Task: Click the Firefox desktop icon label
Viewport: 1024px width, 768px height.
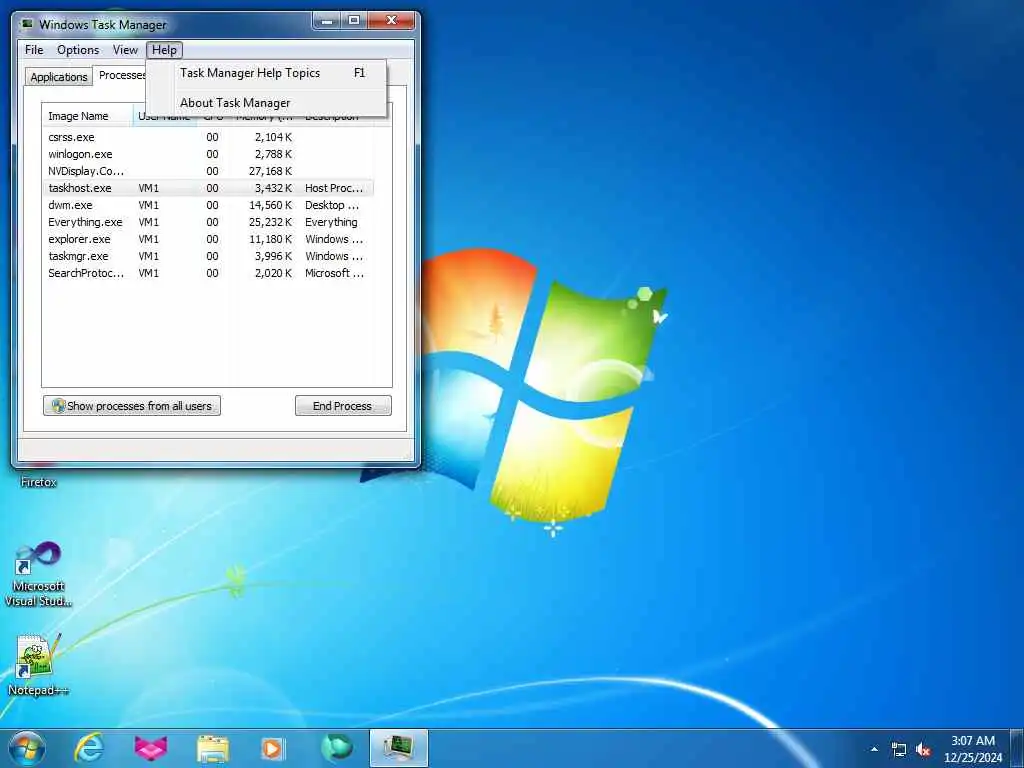Action: [39, 482]
